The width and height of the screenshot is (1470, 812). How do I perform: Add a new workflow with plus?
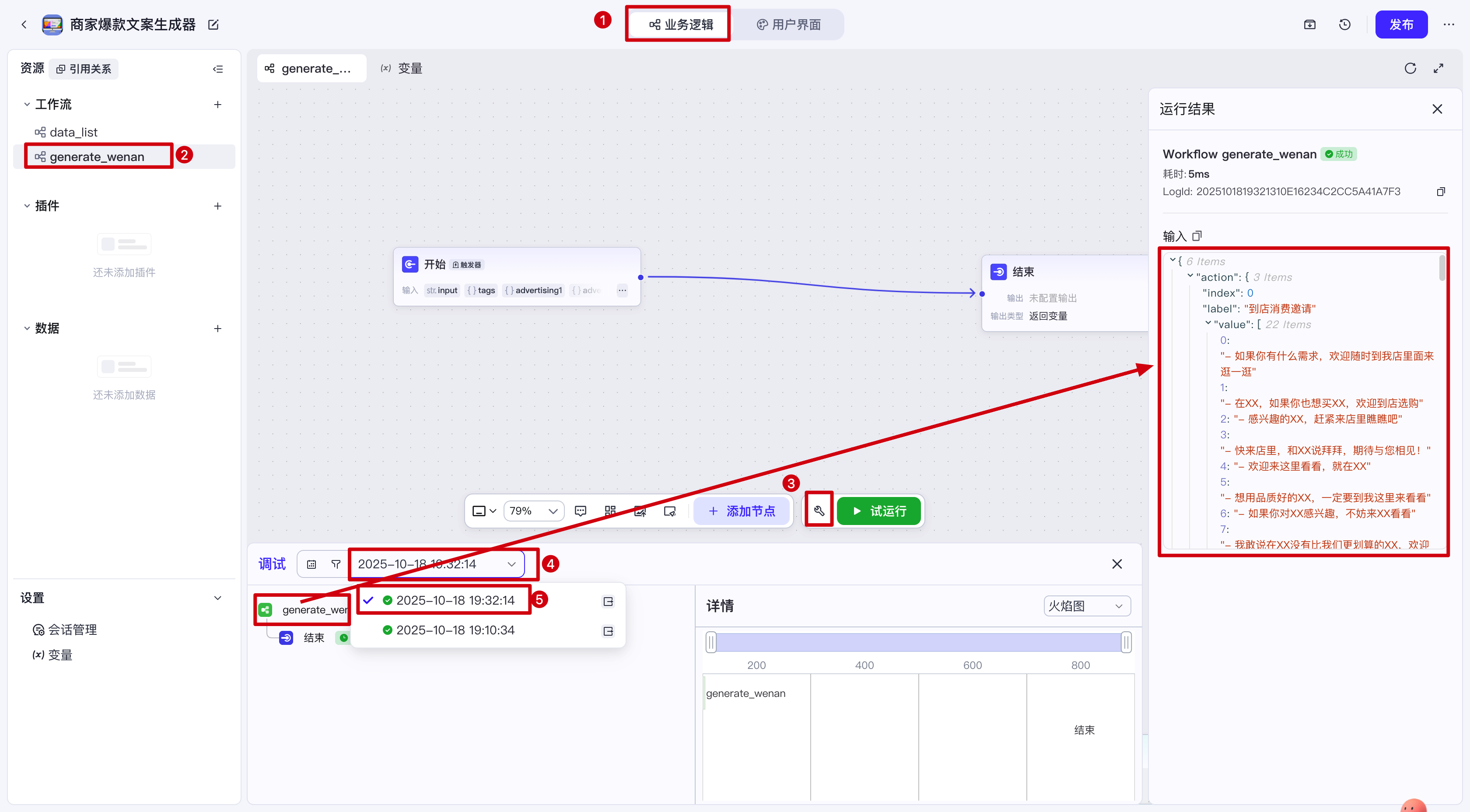(x=217, y=105)
